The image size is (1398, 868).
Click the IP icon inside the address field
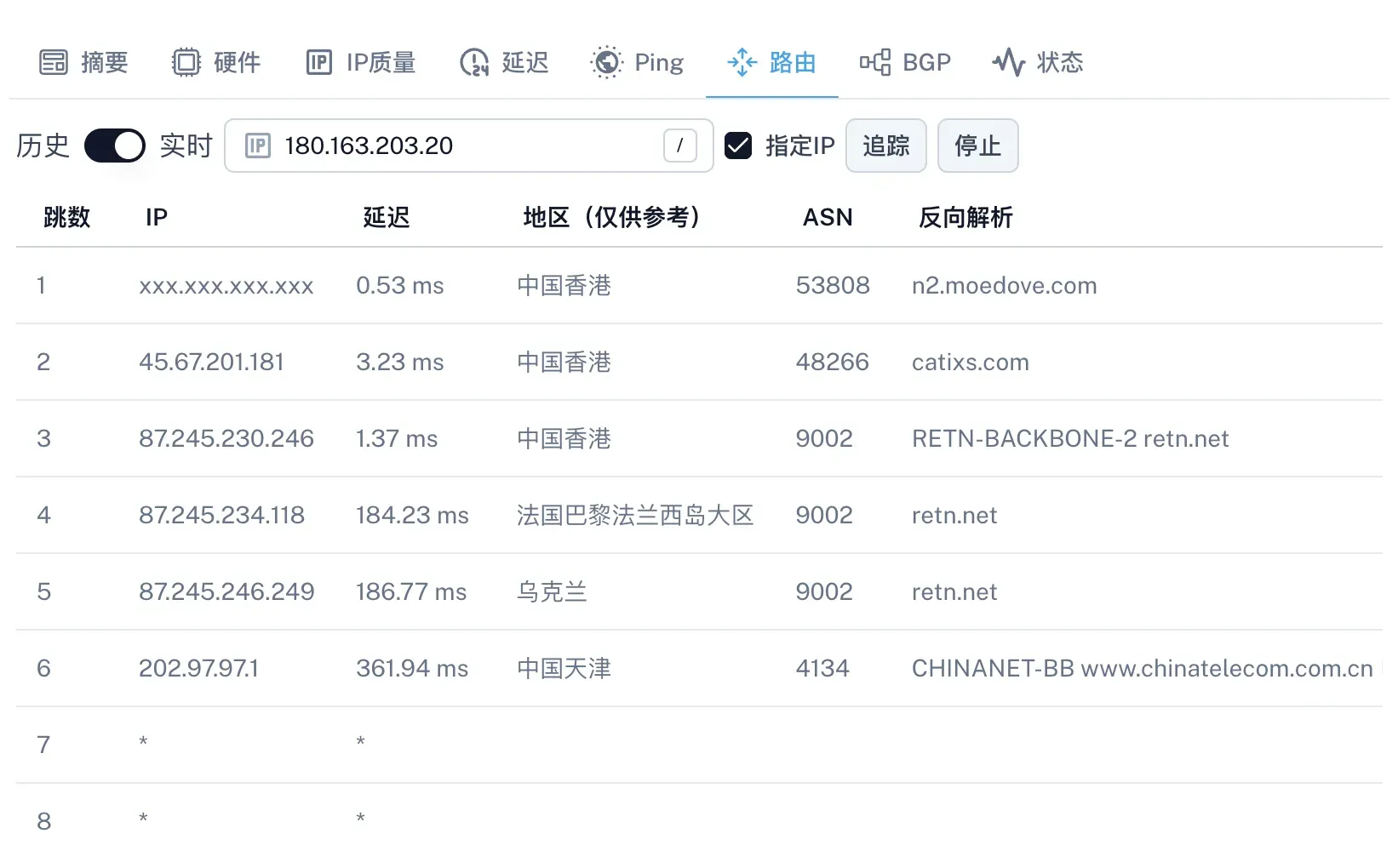tap(258, 146)
